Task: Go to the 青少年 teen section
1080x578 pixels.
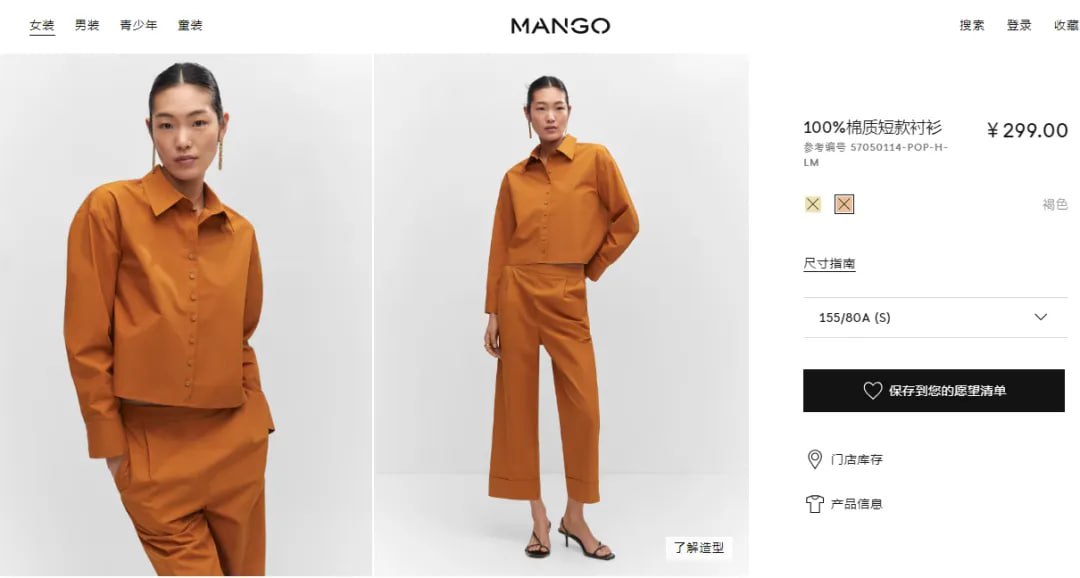Action: (138, 25)
